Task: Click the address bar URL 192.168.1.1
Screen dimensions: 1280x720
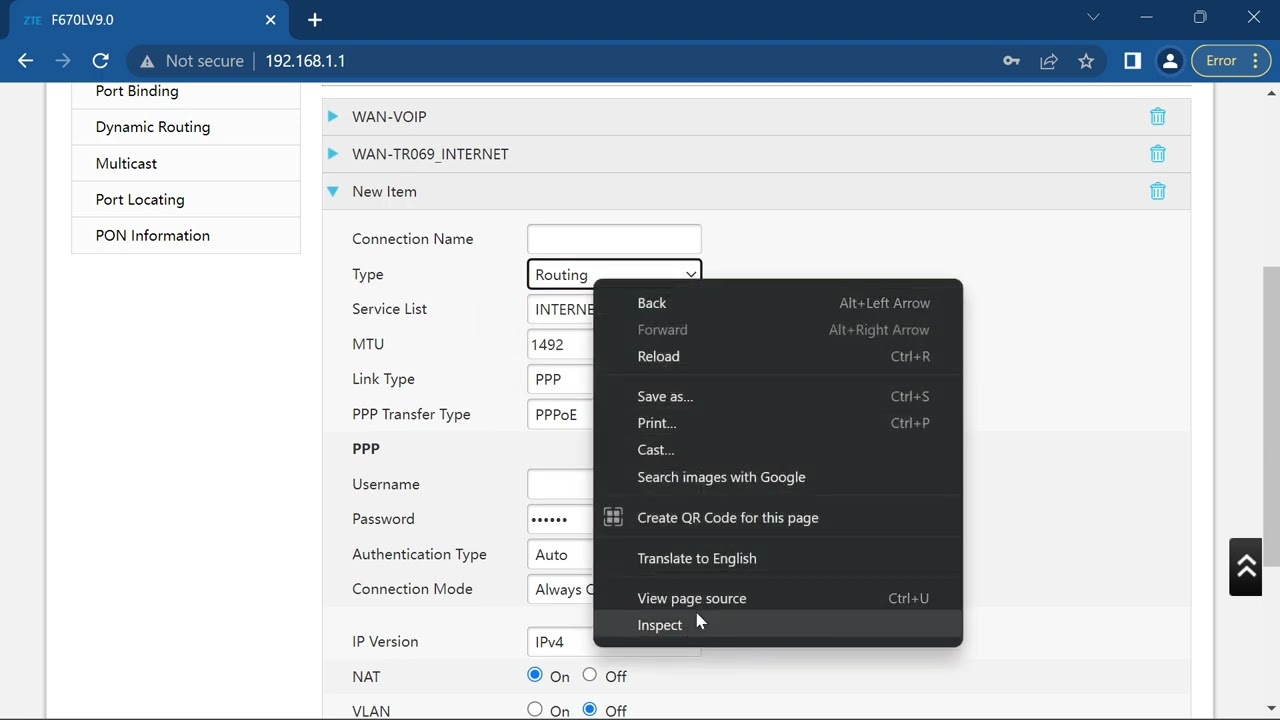Action: [305, 61]
